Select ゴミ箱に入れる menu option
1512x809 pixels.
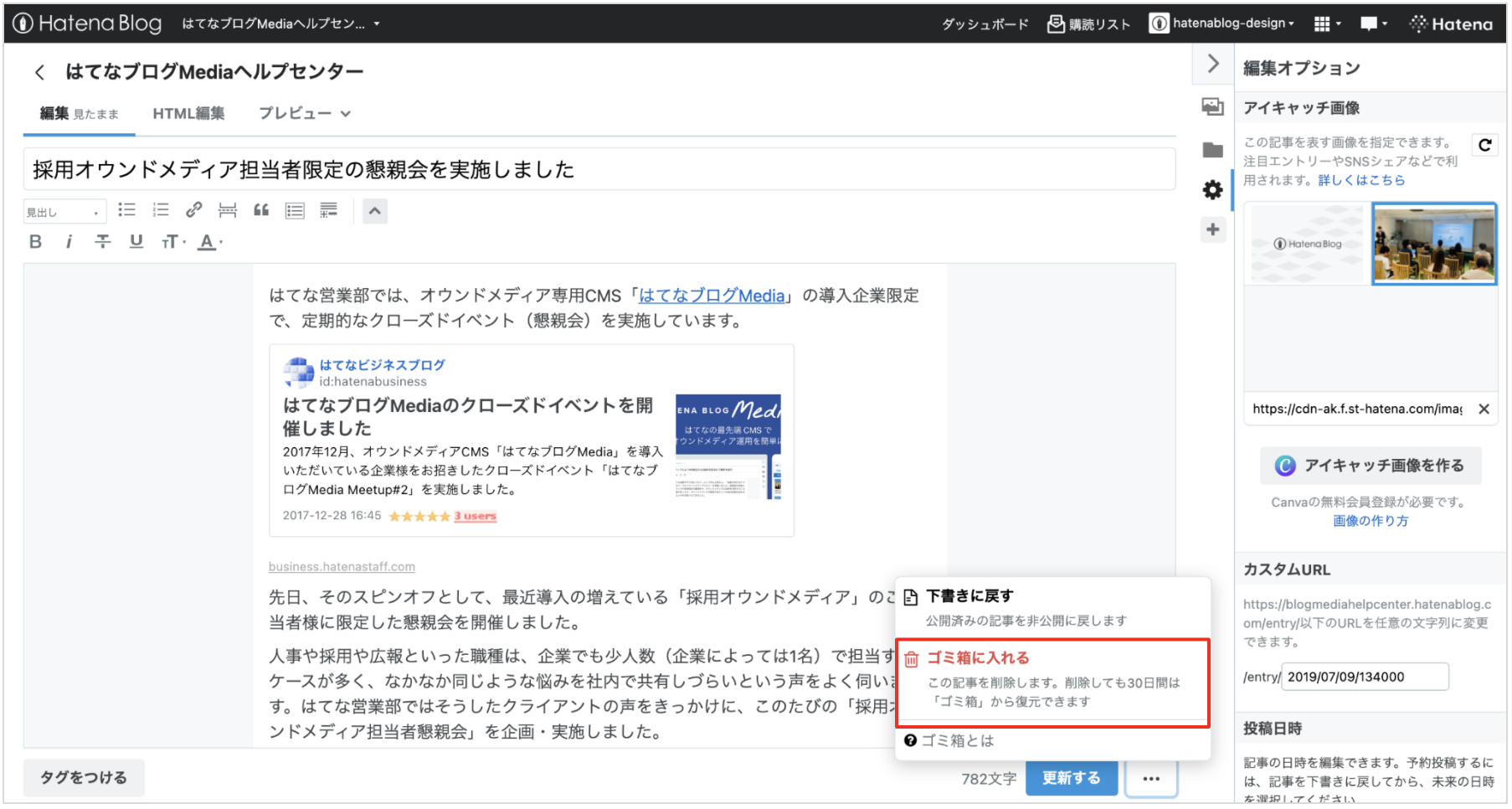point(1052,683)
